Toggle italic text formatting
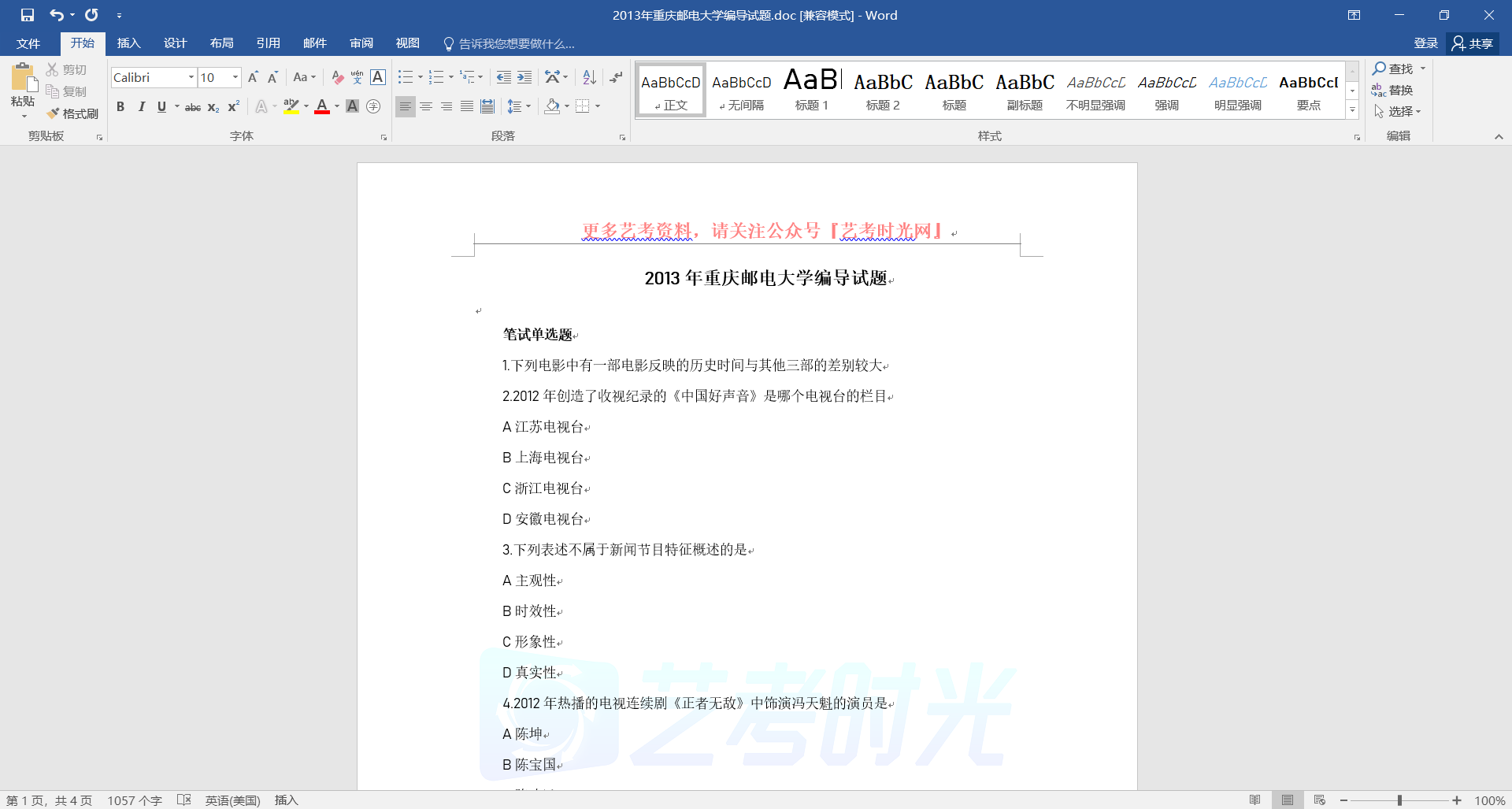This screenshot has height=809, width=1512. click(x=141, y=106)
